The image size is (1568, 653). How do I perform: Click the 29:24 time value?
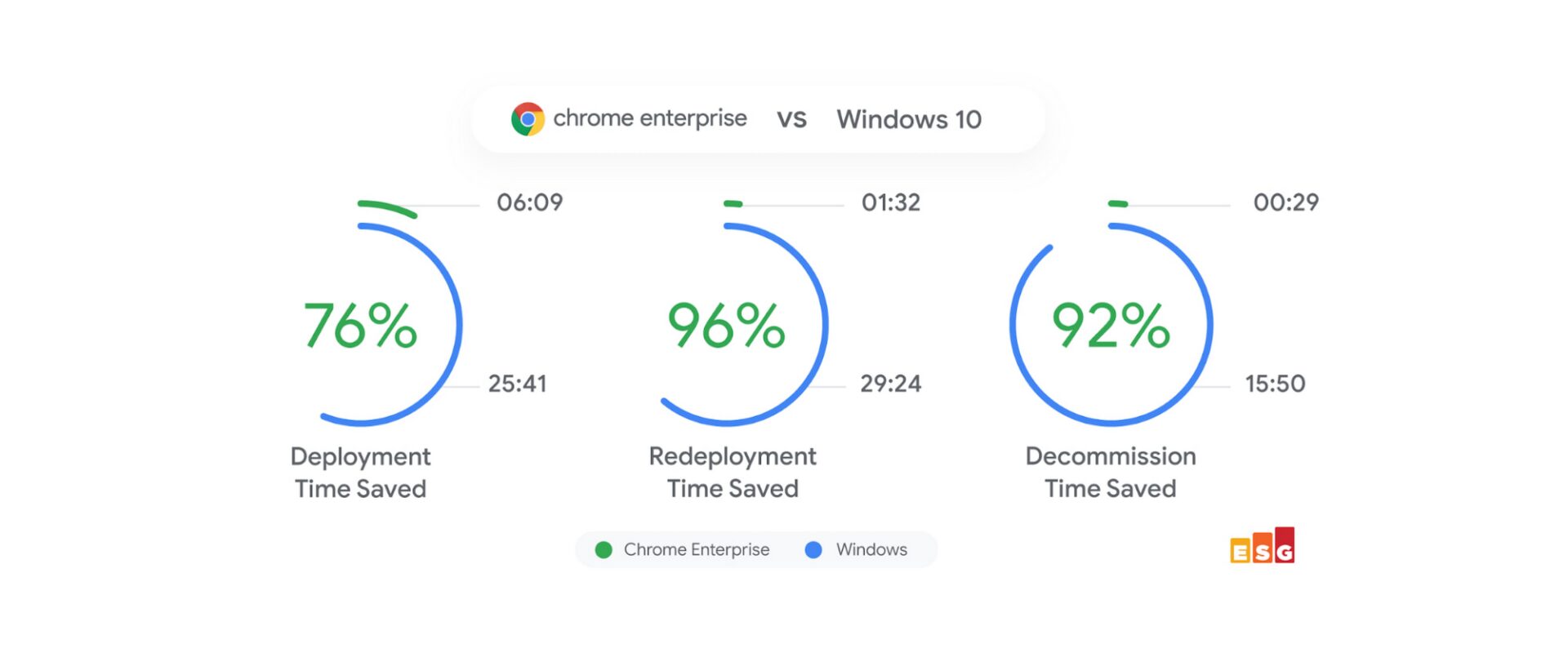point(891,384)
